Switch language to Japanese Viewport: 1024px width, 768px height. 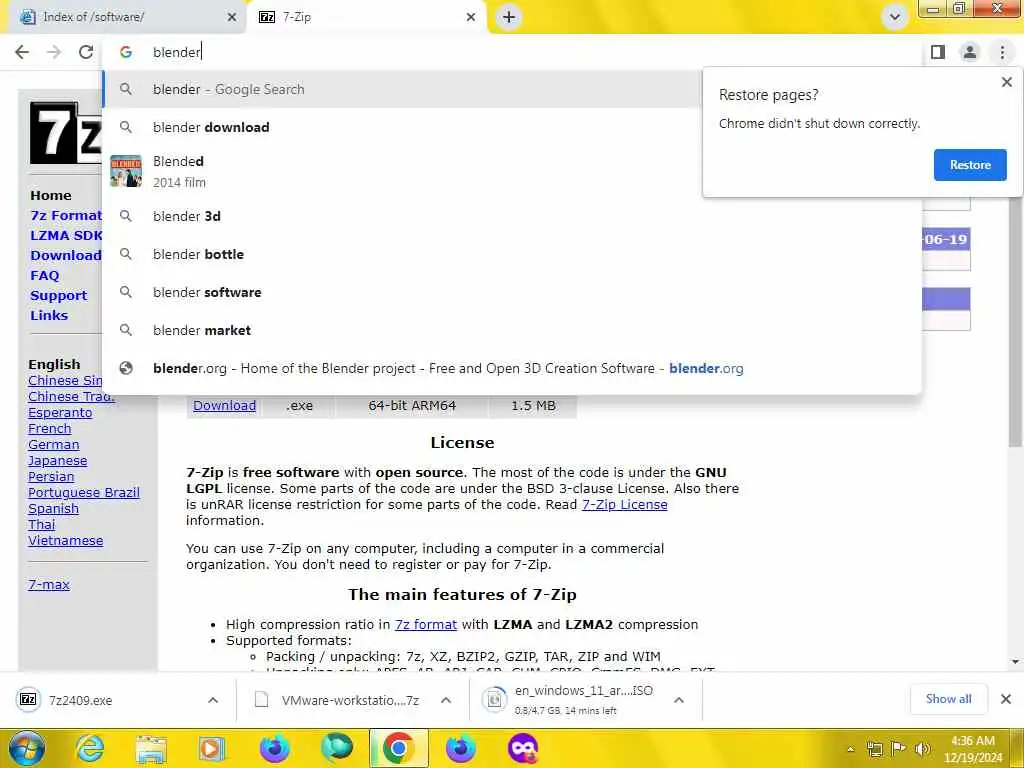coord(57,460)
